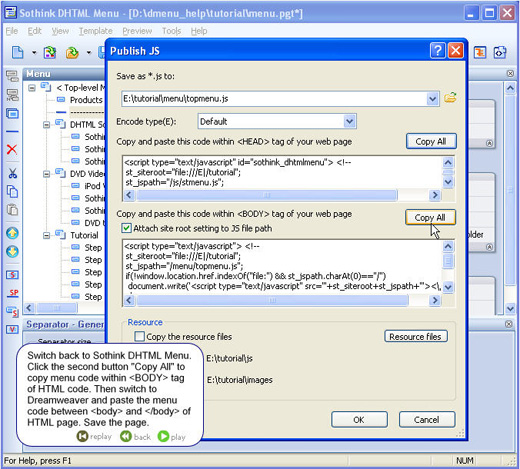Click the SP icon in left sidebar
520x469 pixels.
pos(13,293)
